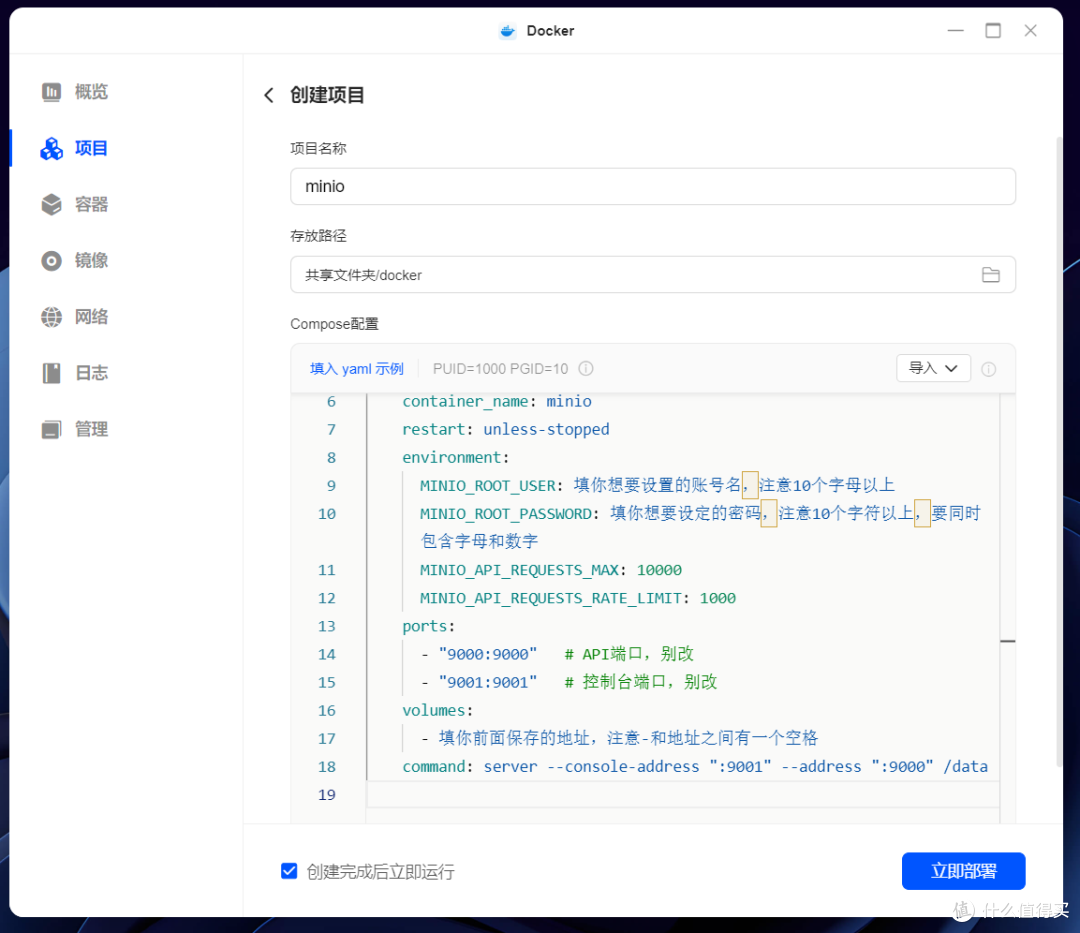1080x933 pixels.
Task: Click the environment key on line 8
Action: 452,458
